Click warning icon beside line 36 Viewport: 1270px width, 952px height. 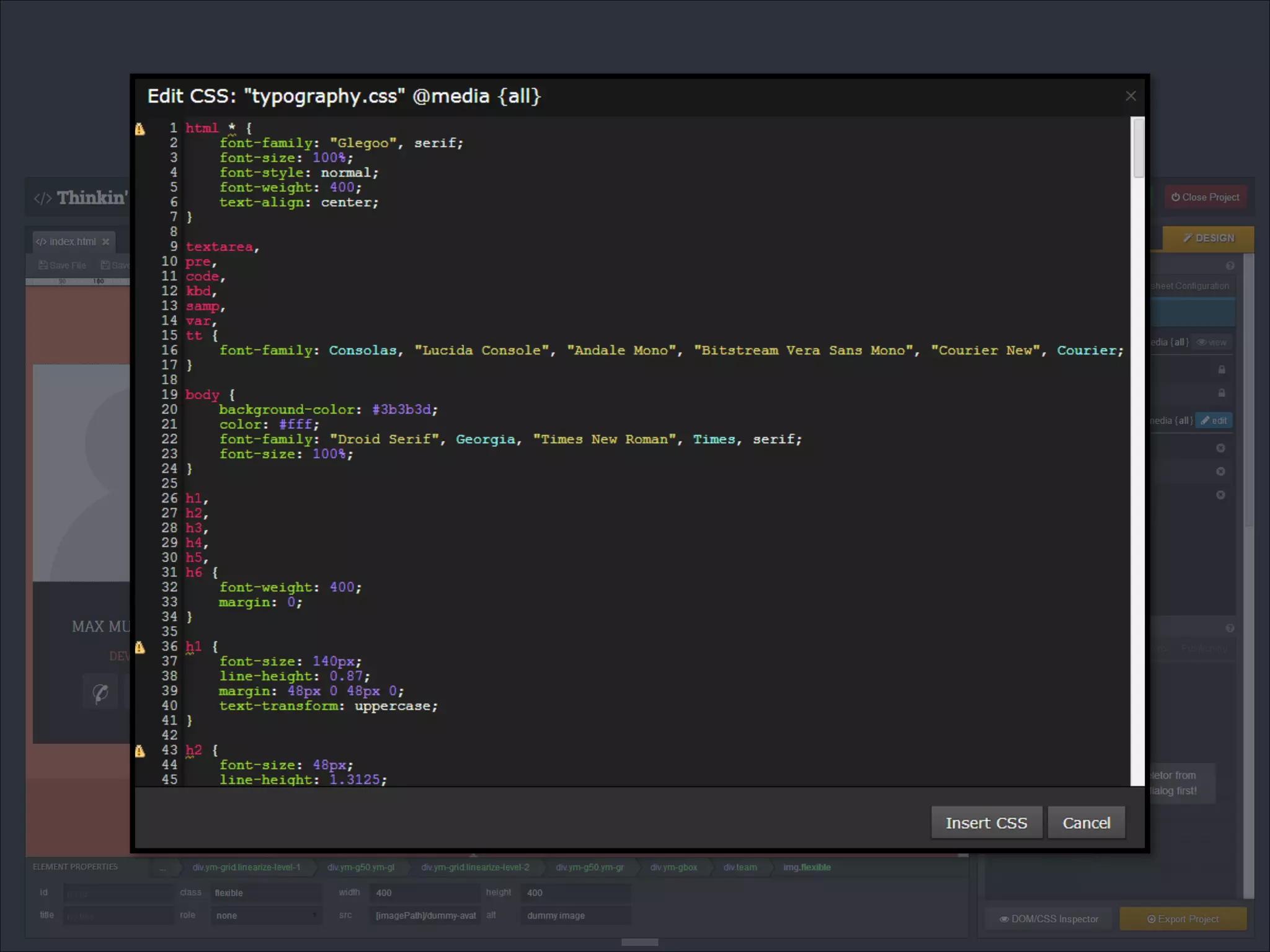[x=140, y=648]
